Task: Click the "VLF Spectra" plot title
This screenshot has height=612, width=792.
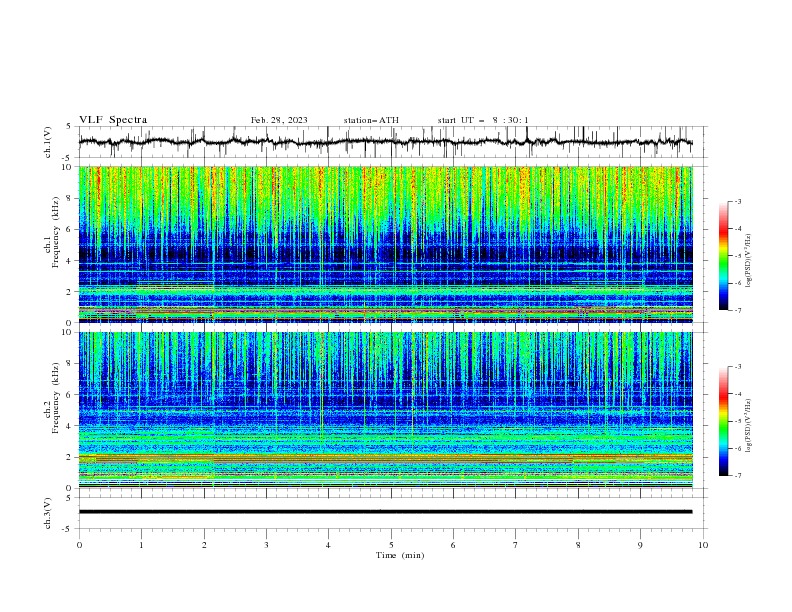Action: pyautogui.click(x=113, y=120)
